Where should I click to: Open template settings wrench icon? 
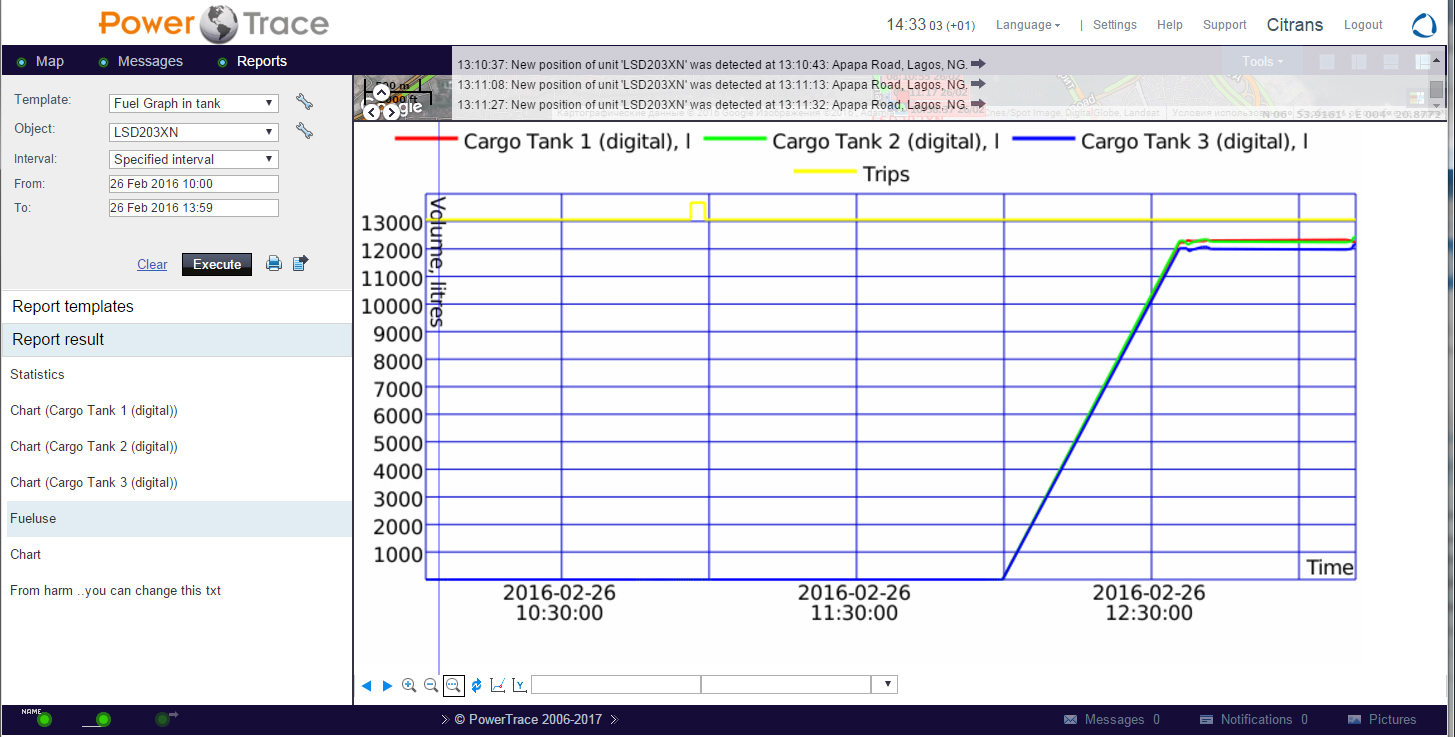tap(304, 102)
